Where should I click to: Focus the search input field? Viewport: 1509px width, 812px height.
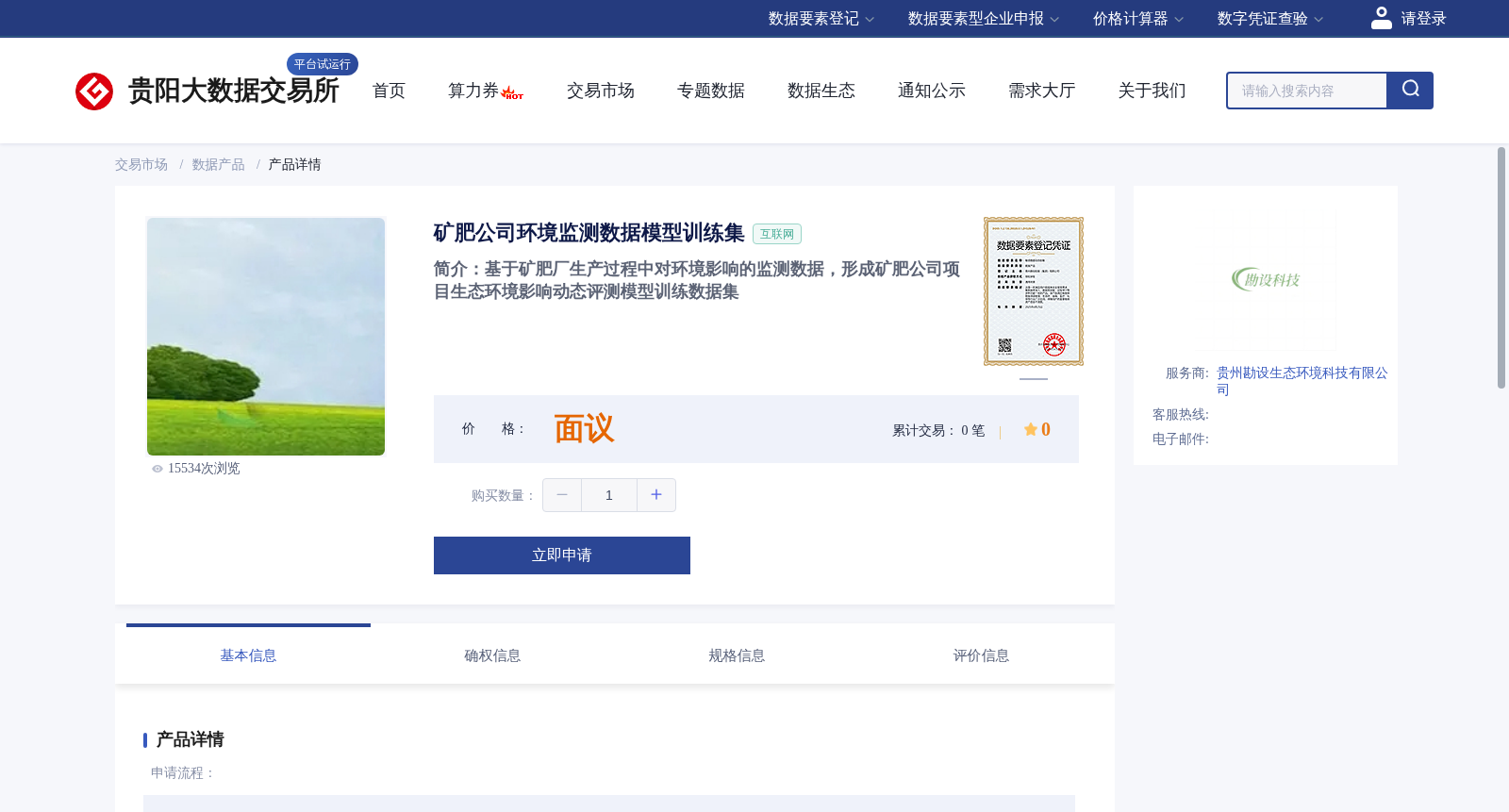point(1307,91)
